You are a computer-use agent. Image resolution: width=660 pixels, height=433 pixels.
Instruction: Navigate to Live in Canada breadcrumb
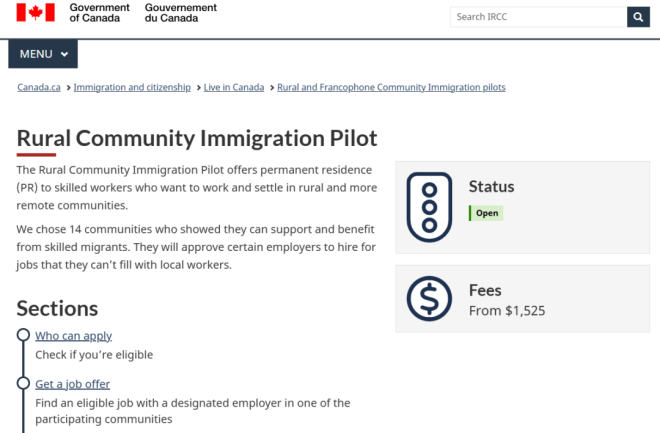pos(234,88)
